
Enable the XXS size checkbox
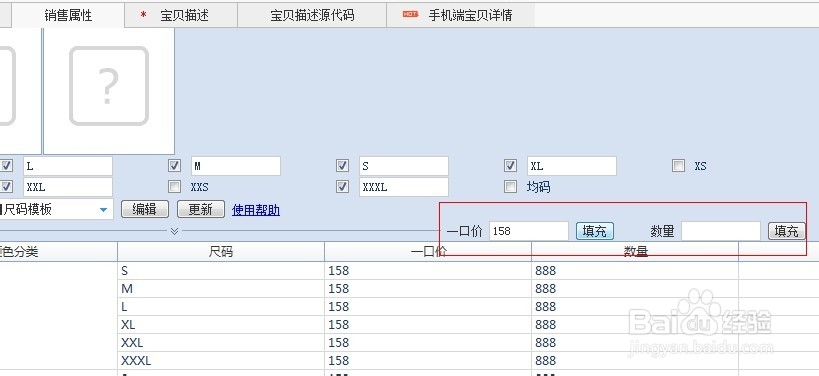tap(174, 186)
